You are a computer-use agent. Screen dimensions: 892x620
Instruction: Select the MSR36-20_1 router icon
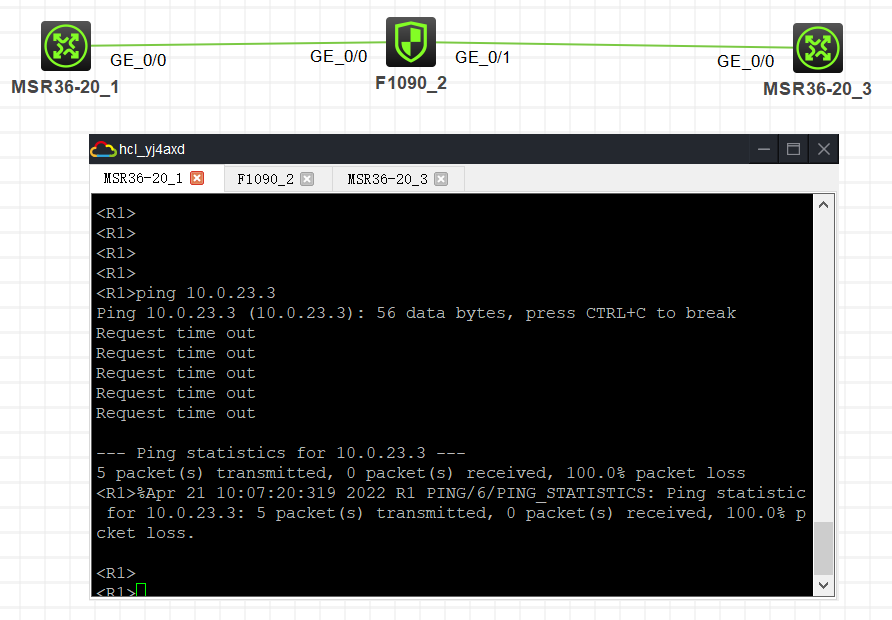[x=66, y=46]
